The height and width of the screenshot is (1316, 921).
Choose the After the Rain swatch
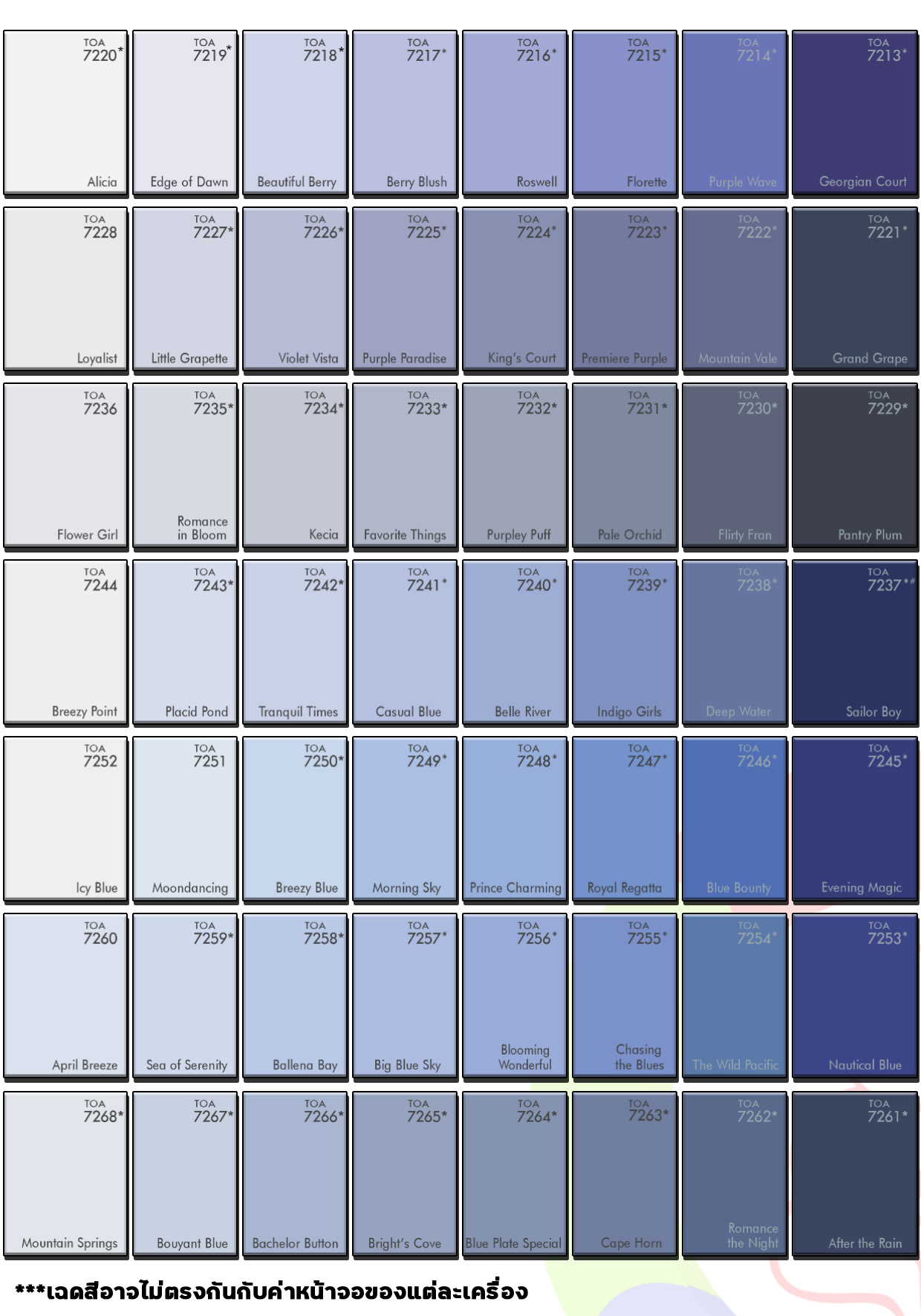tap(855, 1174)
